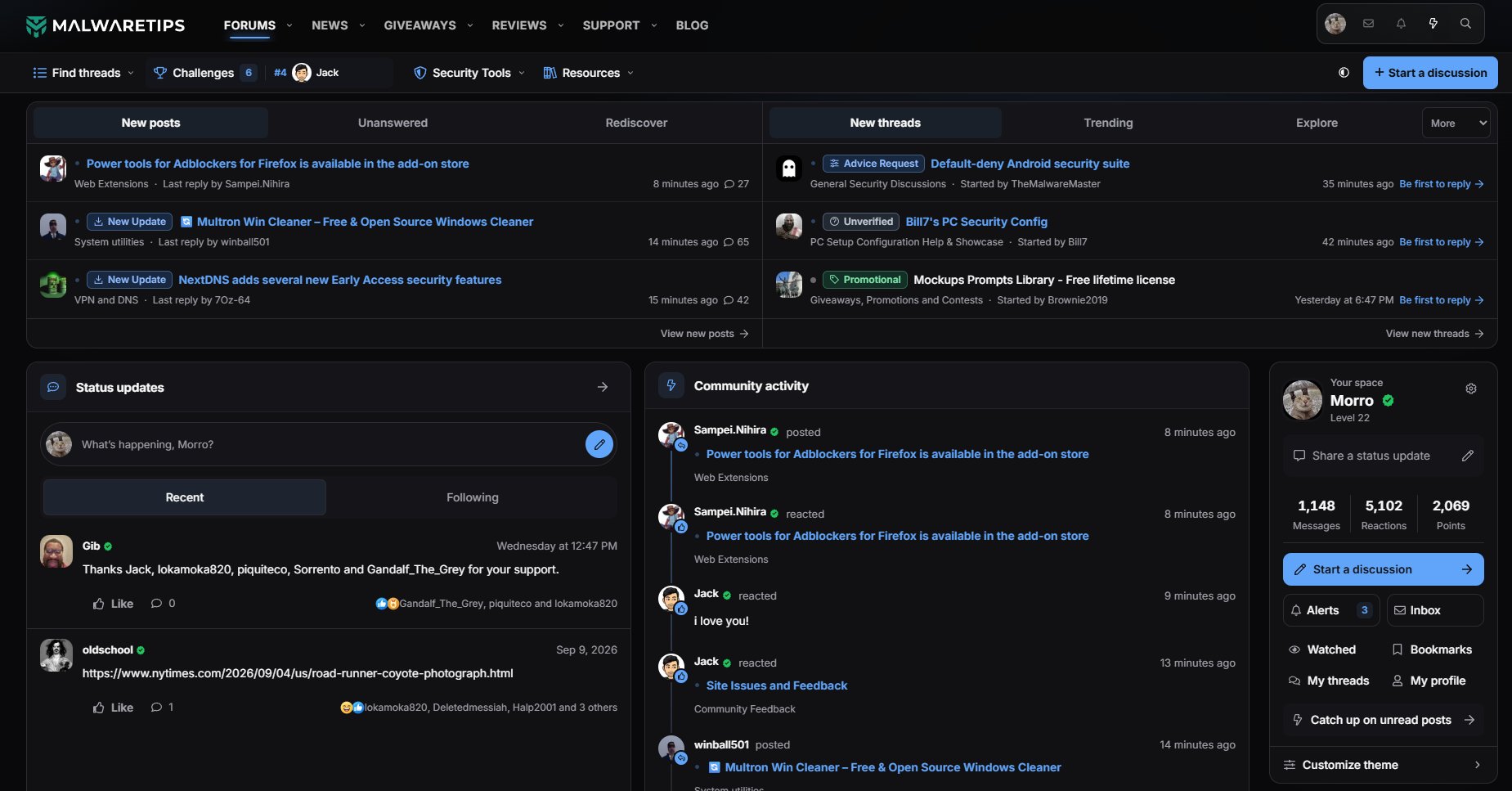Click the blue pencil status post button
Screen dimensions: 1512x791
coord(599,444)
